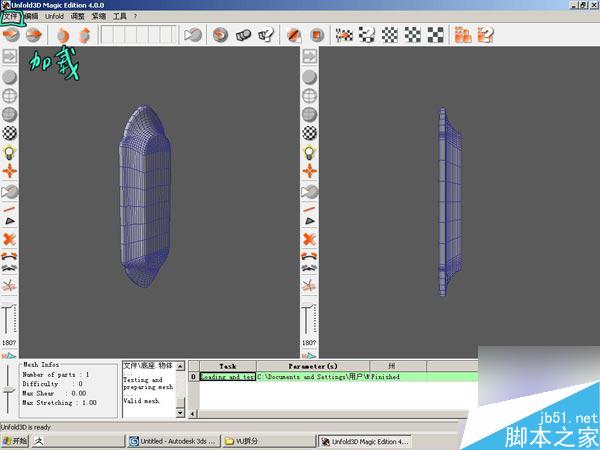Click the 180 angle slider in UV view sidebar

pyautogui.click(x=309, y=321)
